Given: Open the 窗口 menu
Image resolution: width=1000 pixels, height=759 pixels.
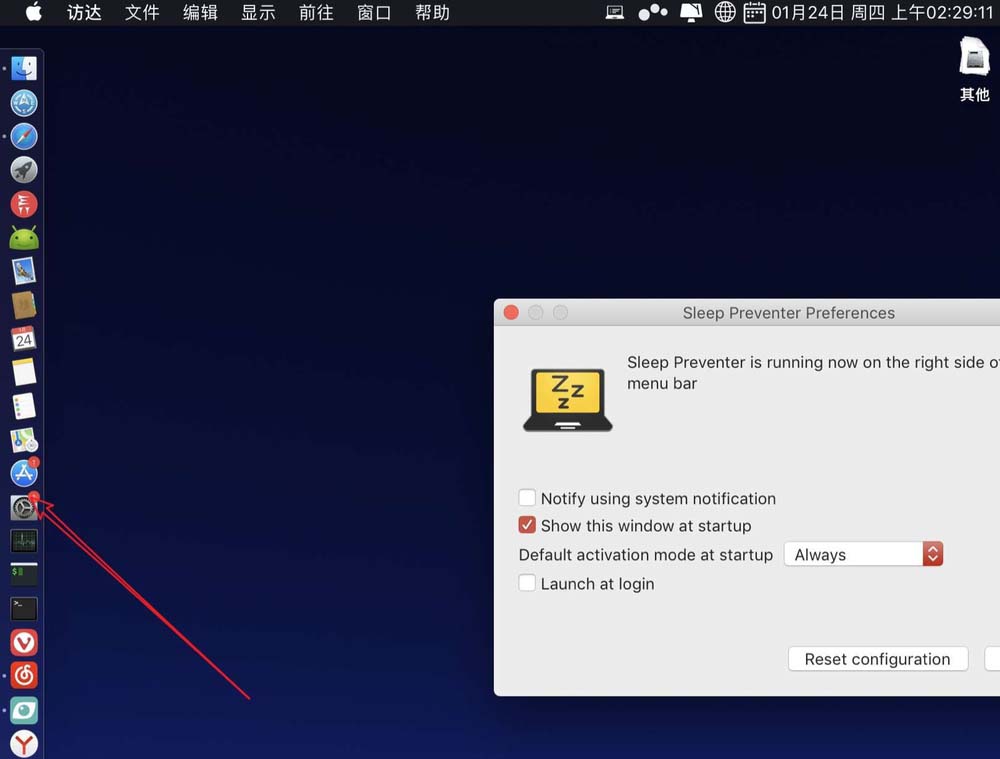Looking at the screenshot, I should [374, 12].
